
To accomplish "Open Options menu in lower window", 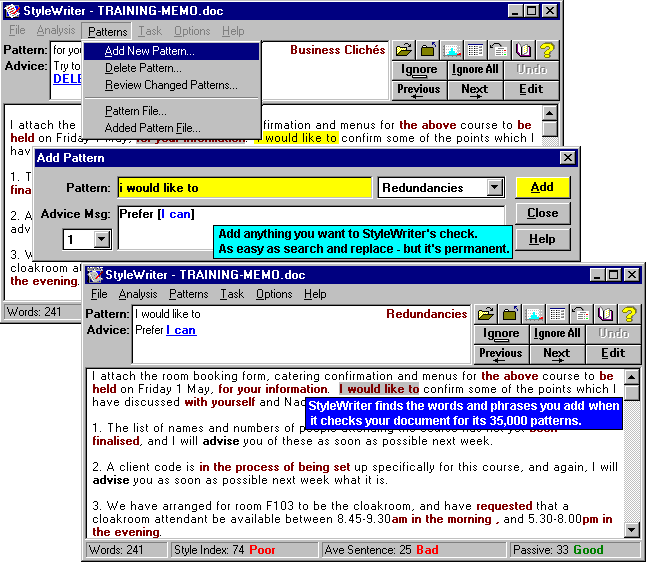I will (274, 294).
